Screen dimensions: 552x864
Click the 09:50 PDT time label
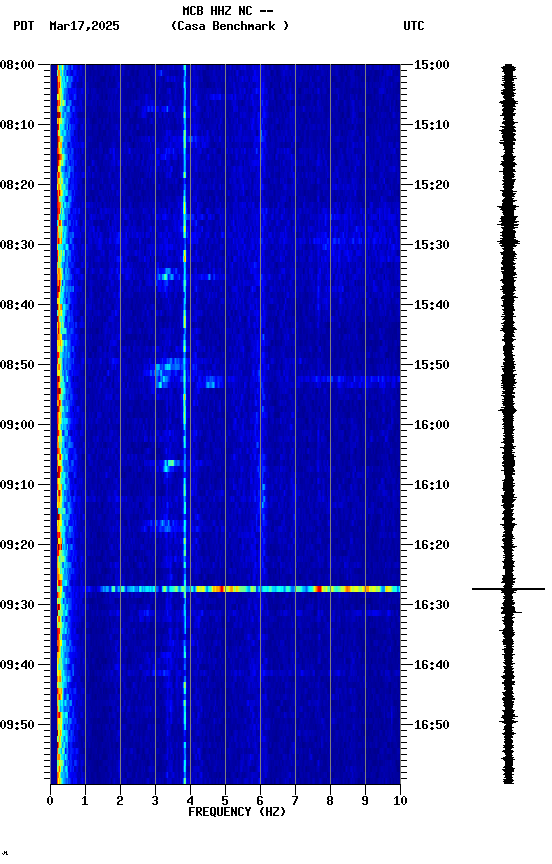(x=17, y=725)
